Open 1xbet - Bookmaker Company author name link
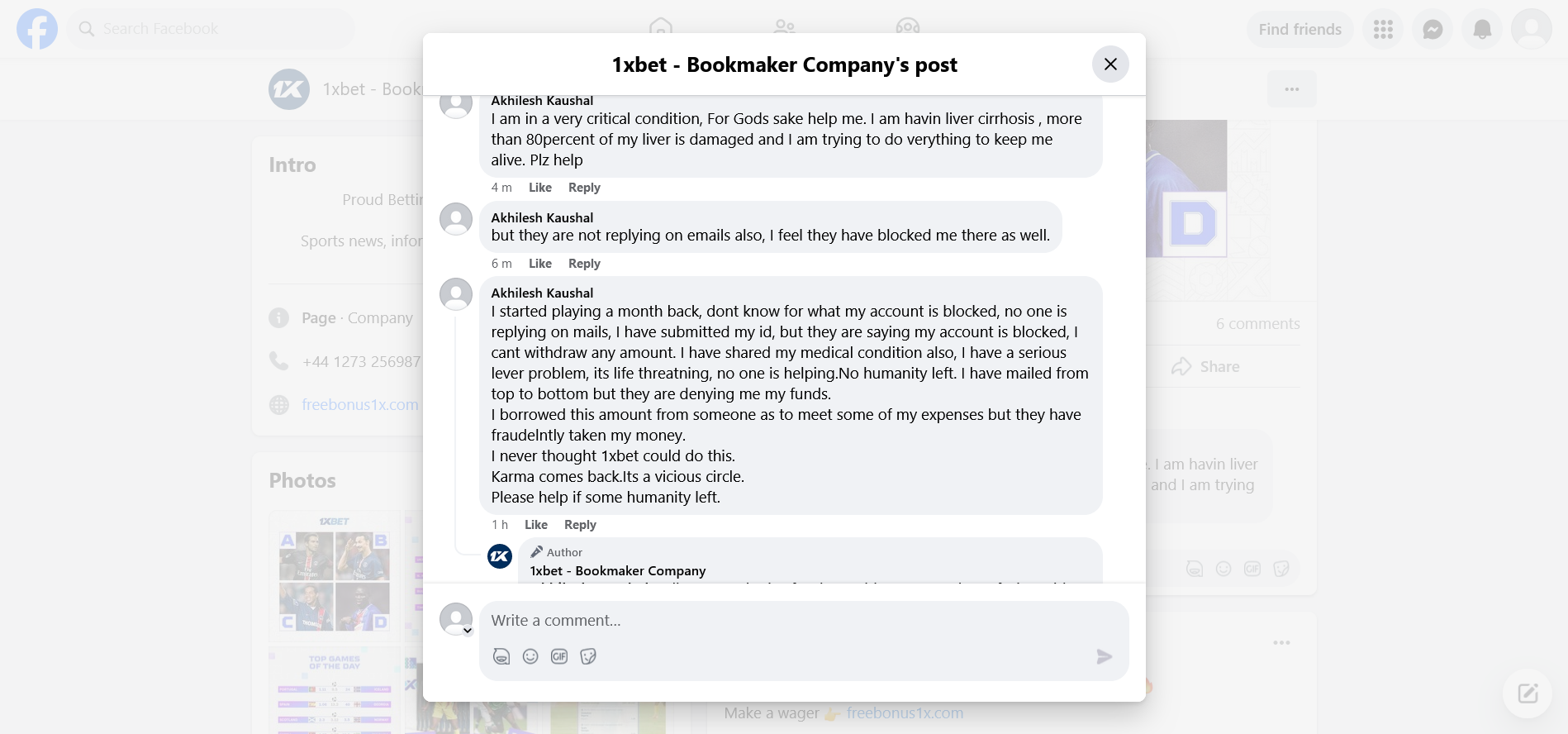The height and width of the screenshot is (734, 1568). click(x=617, y=571)
